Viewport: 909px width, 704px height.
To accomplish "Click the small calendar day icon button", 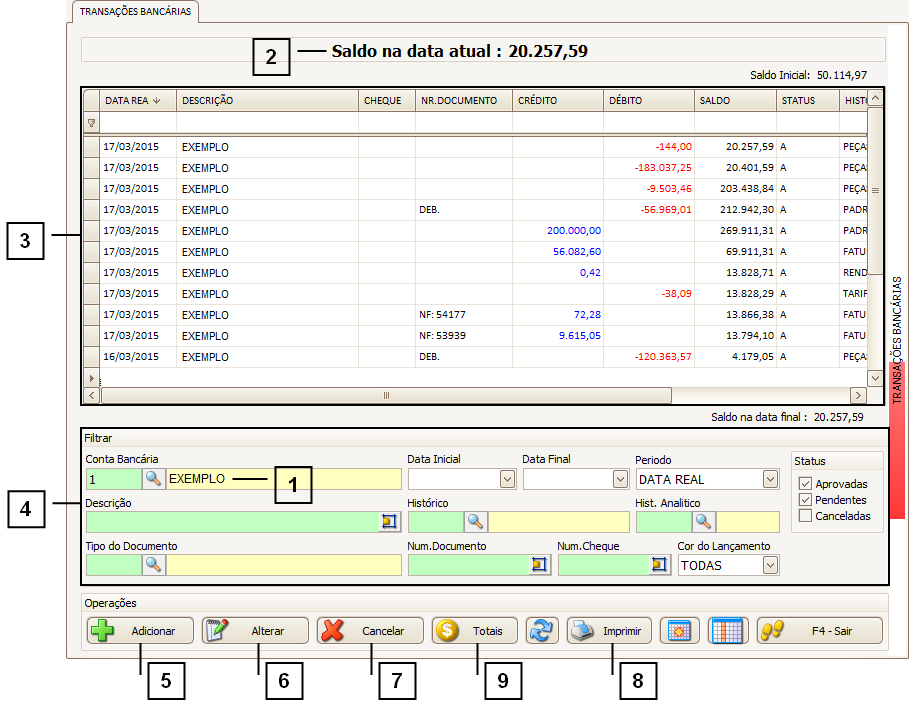I will point(680,631).
